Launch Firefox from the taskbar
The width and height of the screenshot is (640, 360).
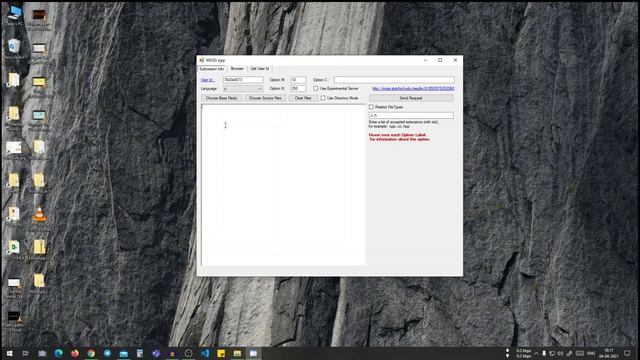[x=75, y=353]
